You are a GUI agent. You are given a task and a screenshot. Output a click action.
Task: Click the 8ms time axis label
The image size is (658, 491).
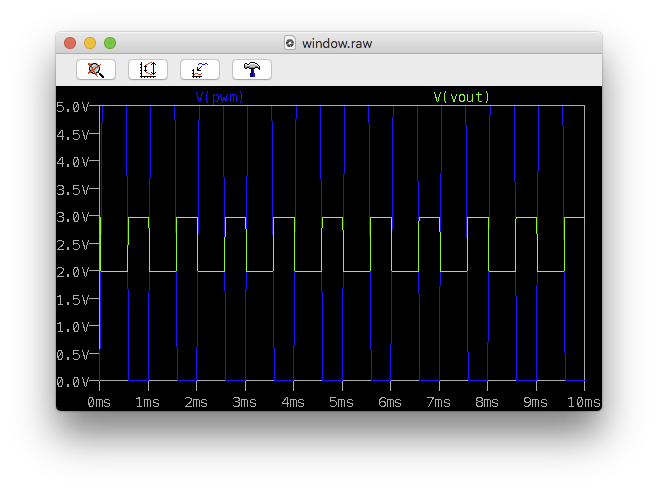pyautogui.click(x=487, y=402)
